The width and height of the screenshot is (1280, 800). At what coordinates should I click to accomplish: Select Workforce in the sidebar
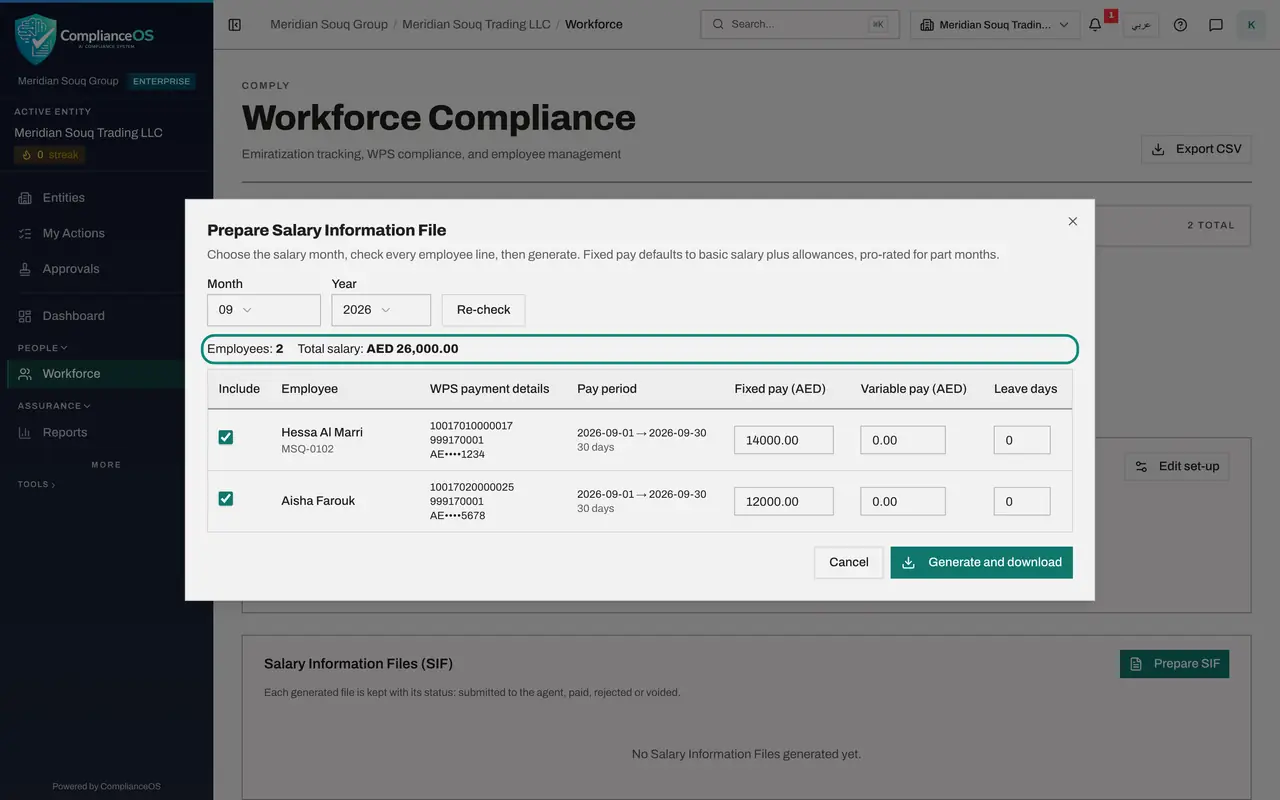pyautogui.click(x=106, y=374)
